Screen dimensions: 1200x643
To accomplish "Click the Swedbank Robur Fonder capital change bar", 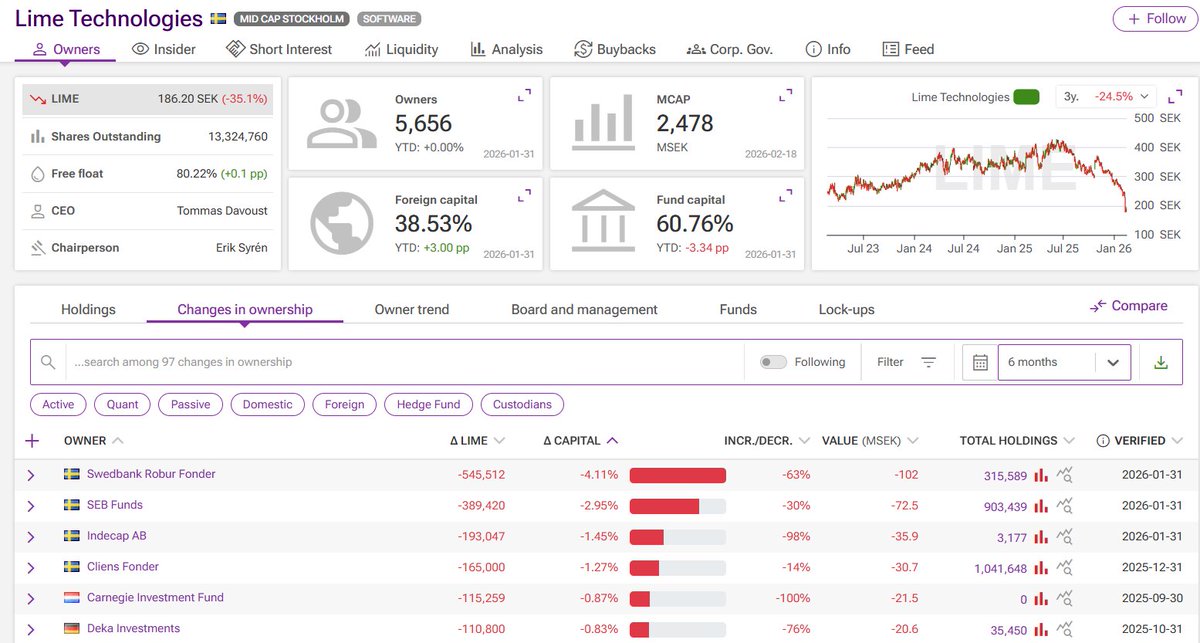I will [x=678, y=475].
